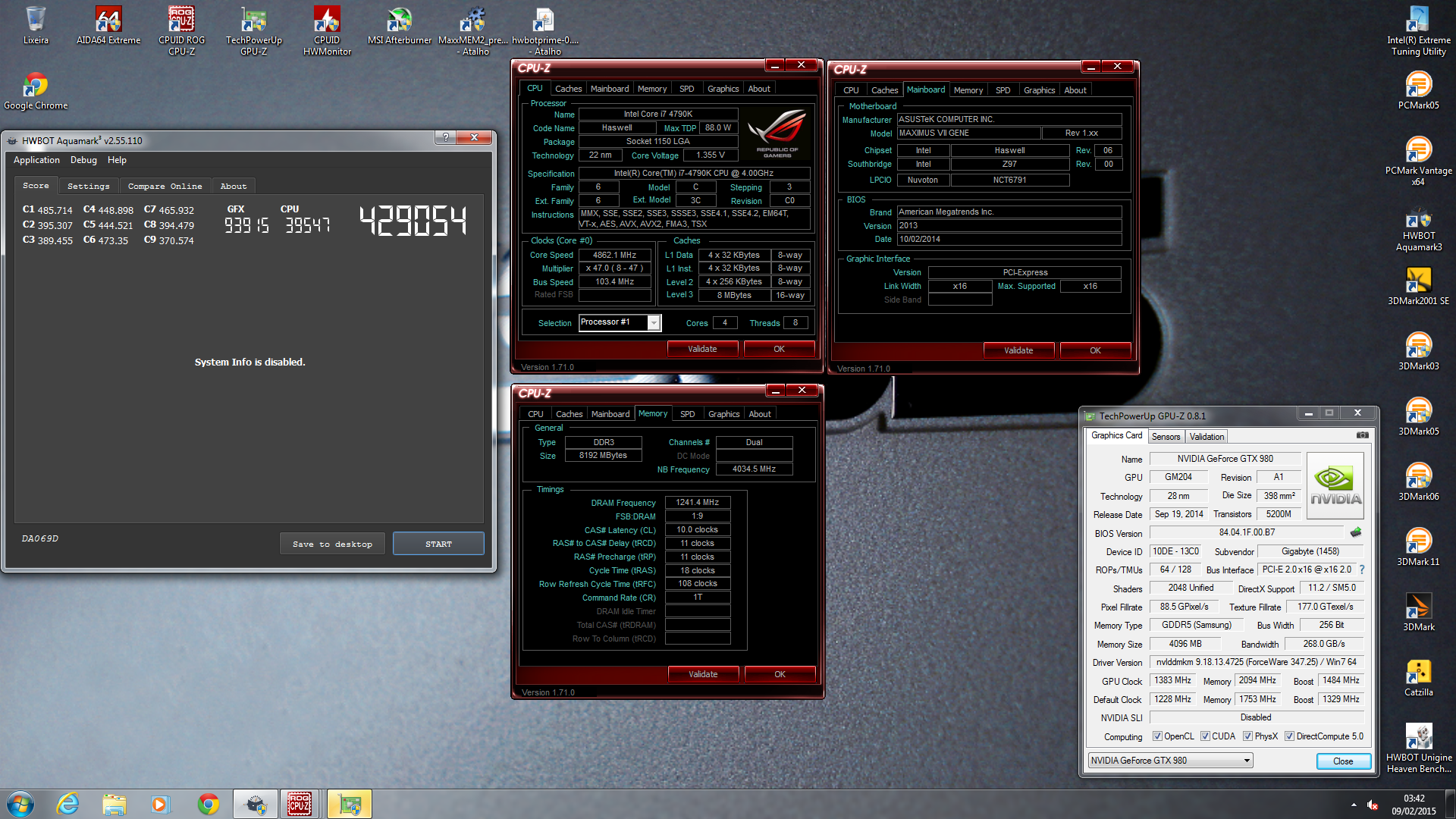Click GPU-Z screenshot camera icon

(x=1362, y=435)
